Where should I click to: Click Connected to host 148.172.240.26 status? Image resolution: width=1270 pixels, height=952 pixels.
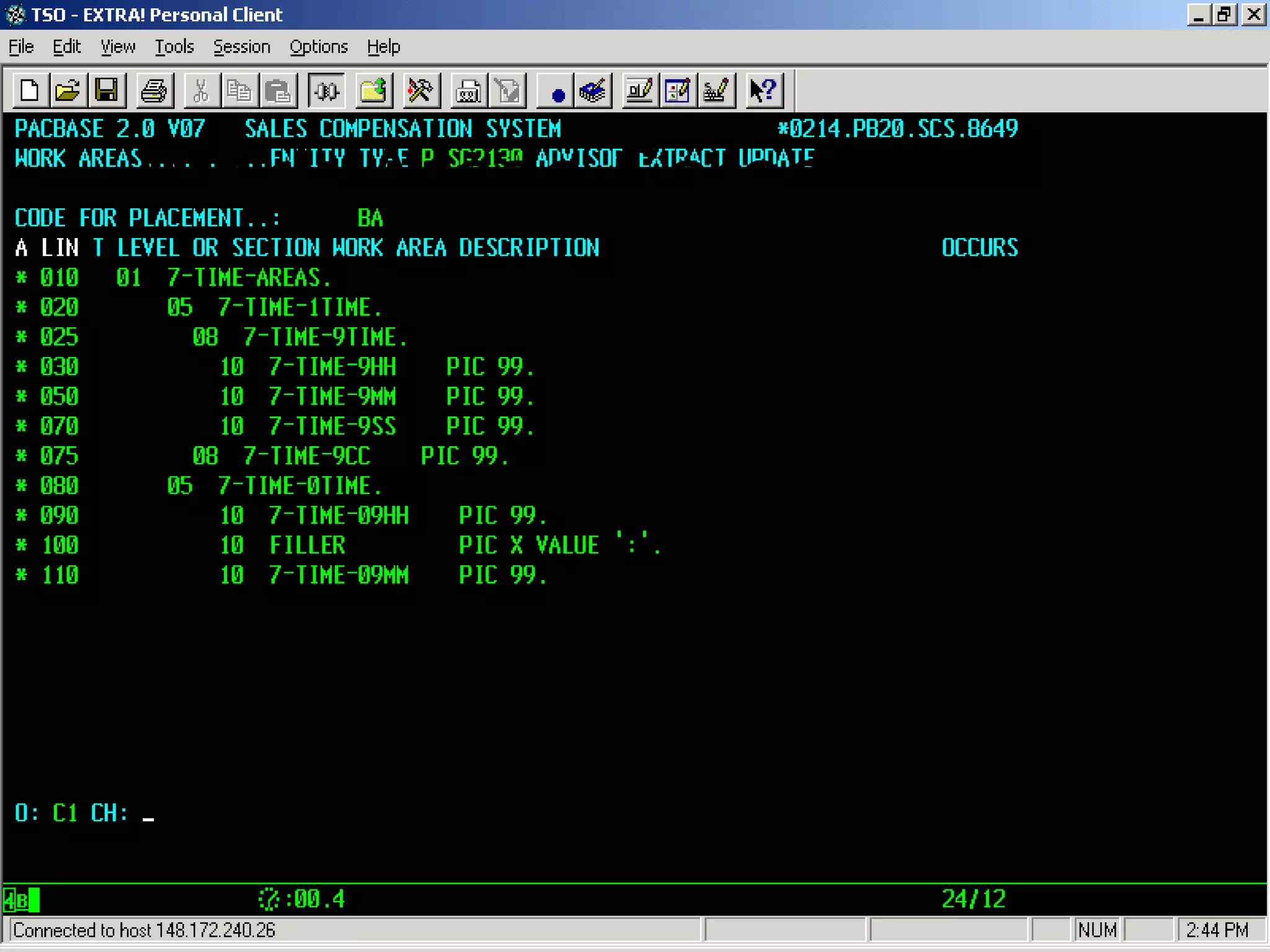pyautogui.click(x=144, y=930)
